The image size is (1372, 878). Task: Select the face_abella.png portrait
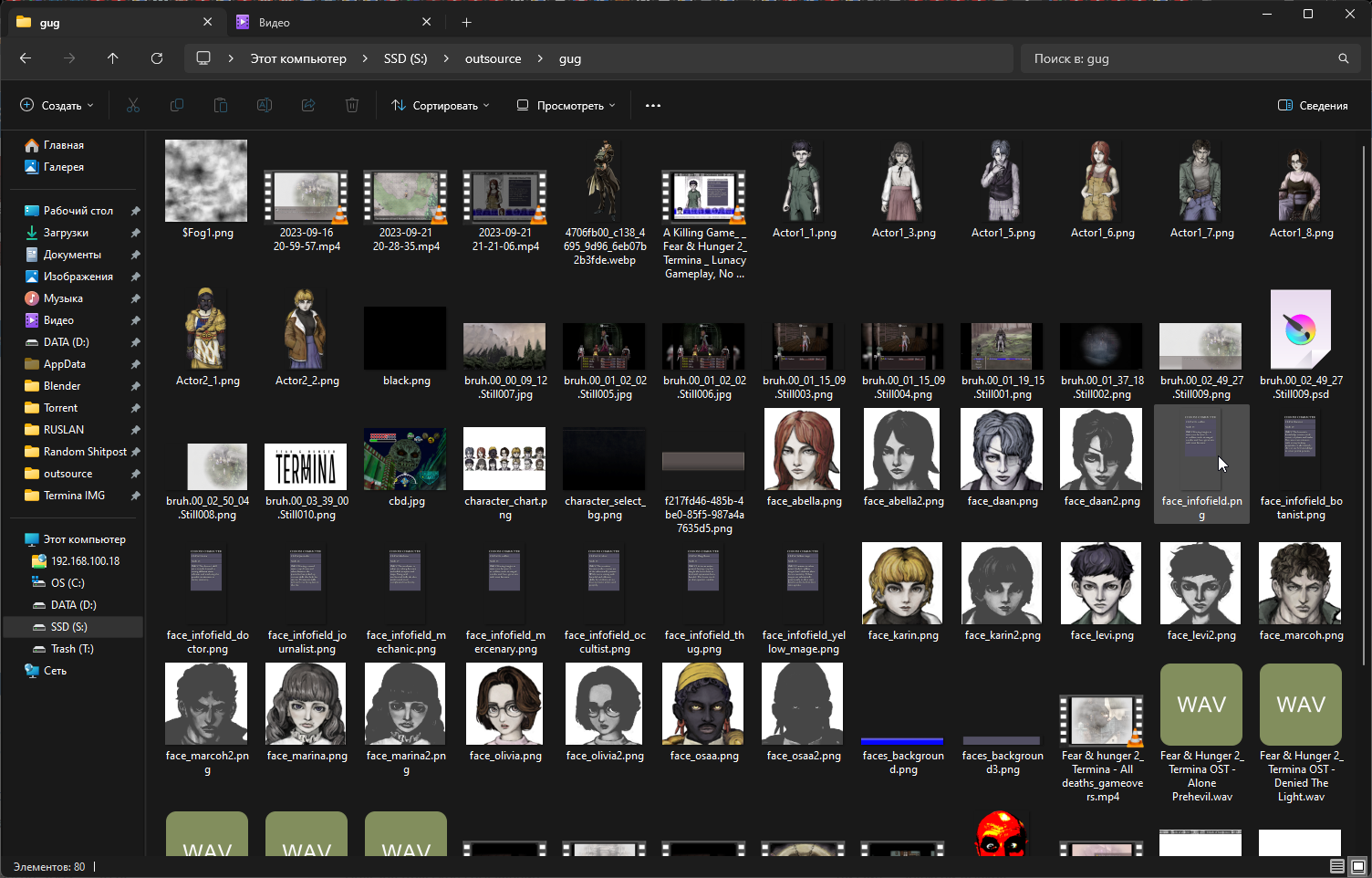coord(804,459)
